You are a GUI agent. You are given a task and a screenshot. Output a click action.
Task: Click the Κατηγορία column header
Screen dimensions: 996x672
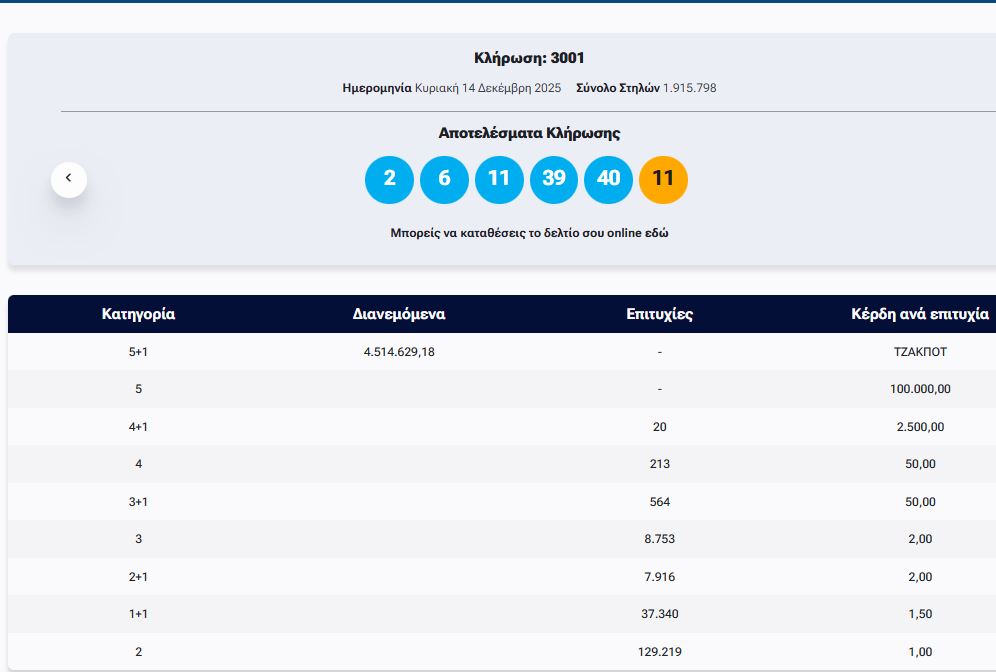click(138, 314)
